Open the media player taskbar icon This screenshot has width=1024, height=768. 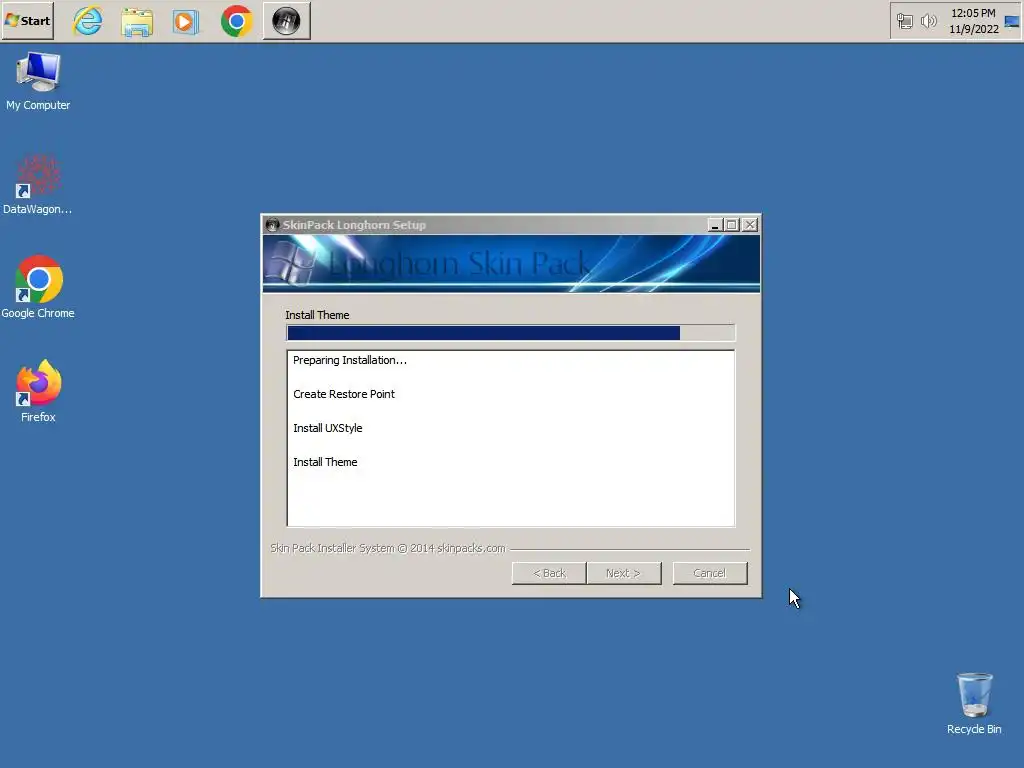(186, 22)
